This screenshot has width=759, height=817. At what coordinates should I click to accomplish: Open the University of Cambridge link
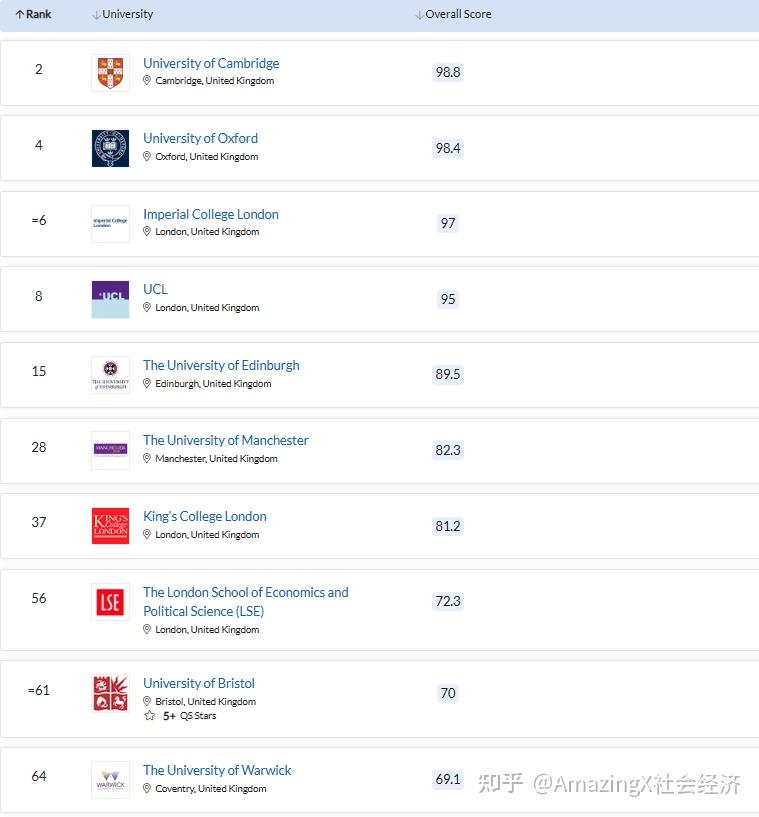211,63
